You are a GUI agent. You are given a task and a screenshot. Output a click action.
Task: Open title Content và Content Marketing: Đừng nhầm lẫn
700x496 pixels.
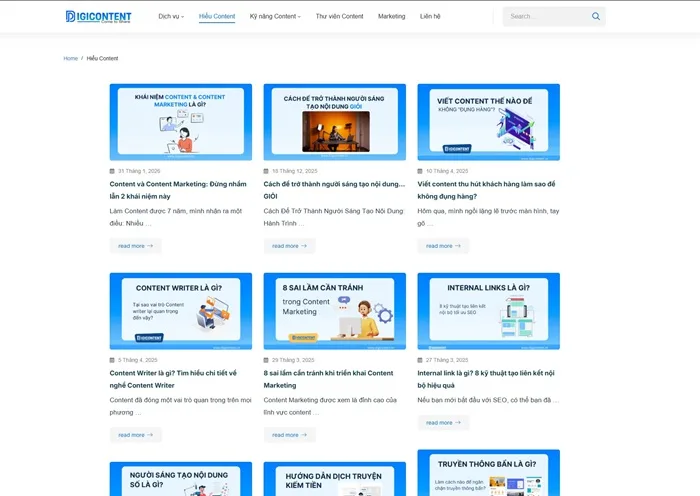click(178, 190)
